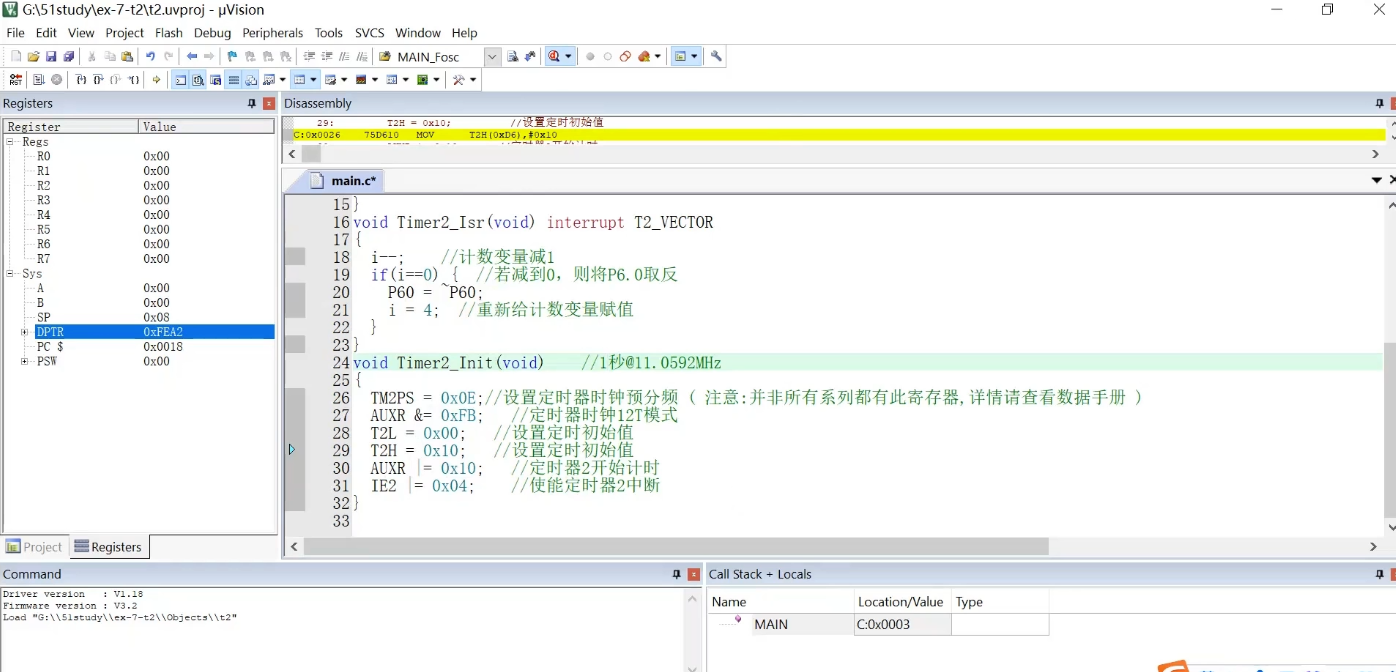Insert a bookmark using the flag icon

pos(232,57)
